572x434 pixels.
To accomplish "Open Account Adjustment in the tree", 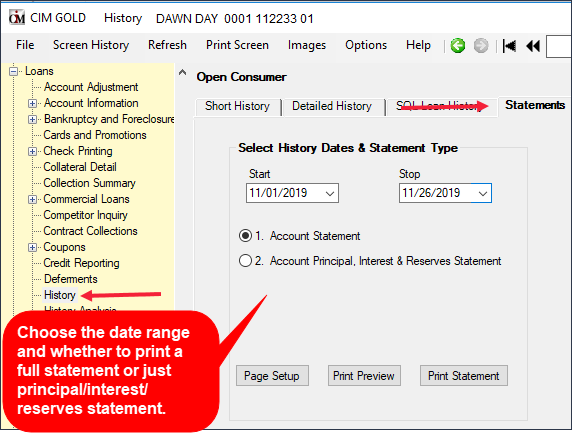I will [x=91, y=87].
